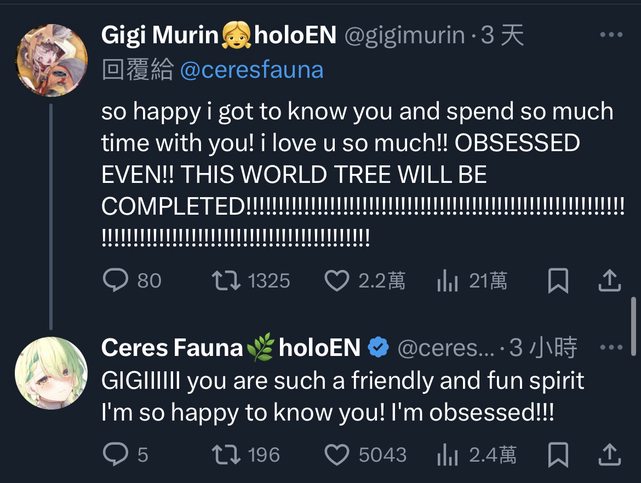The width and height of the screenshot is (641, 483).
Task: View analytics of Gigi Murin's tweet
Action: [x=447, y=281]
